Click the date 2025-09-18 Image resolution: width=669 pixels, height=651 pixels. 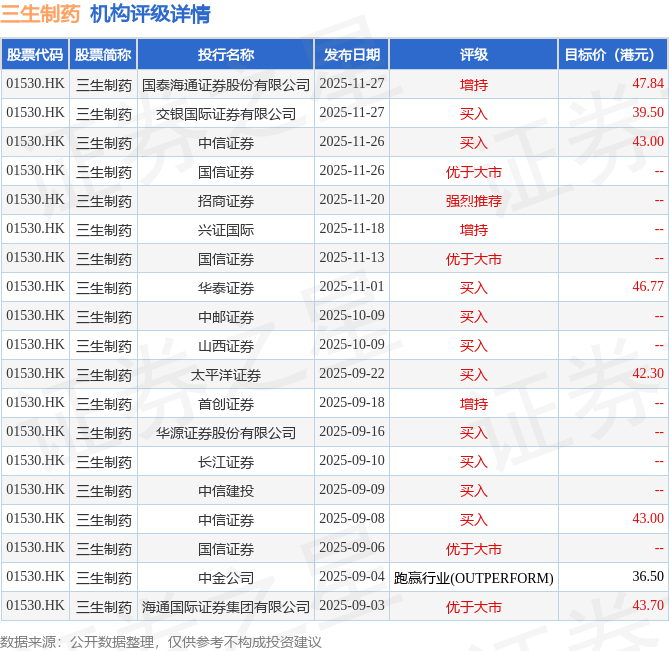pos(352,403)
